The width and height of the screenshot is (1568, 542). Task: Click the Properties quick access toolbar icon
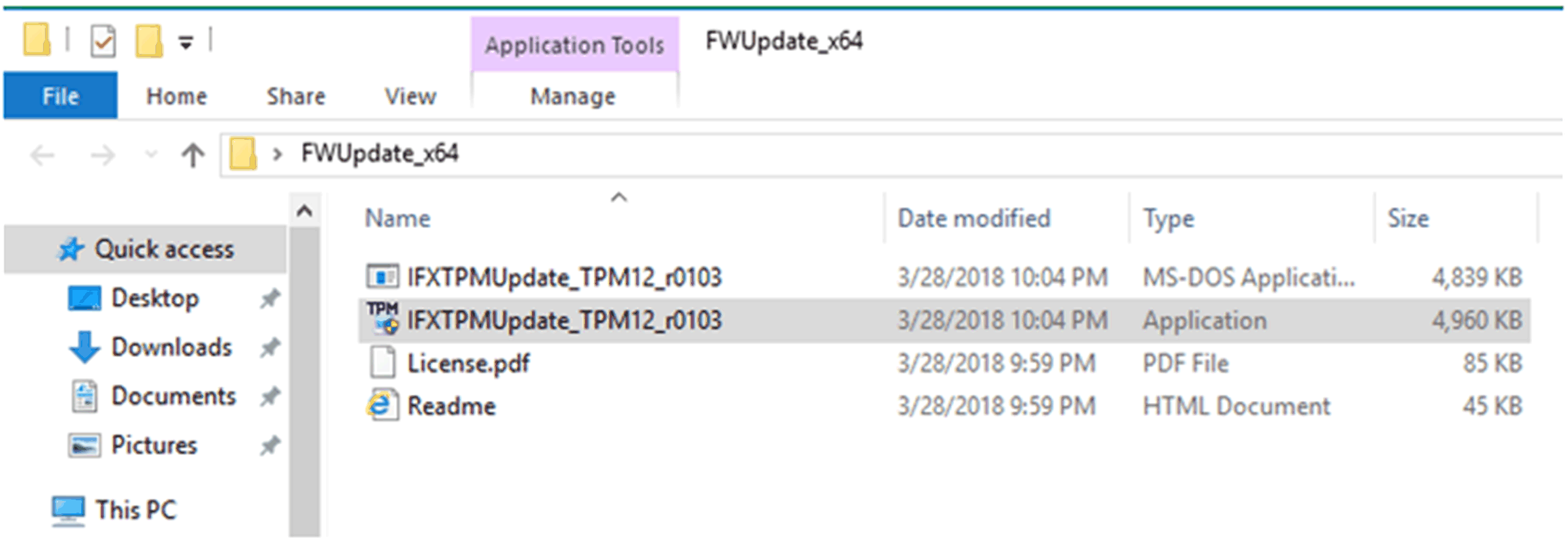point(103,42)
